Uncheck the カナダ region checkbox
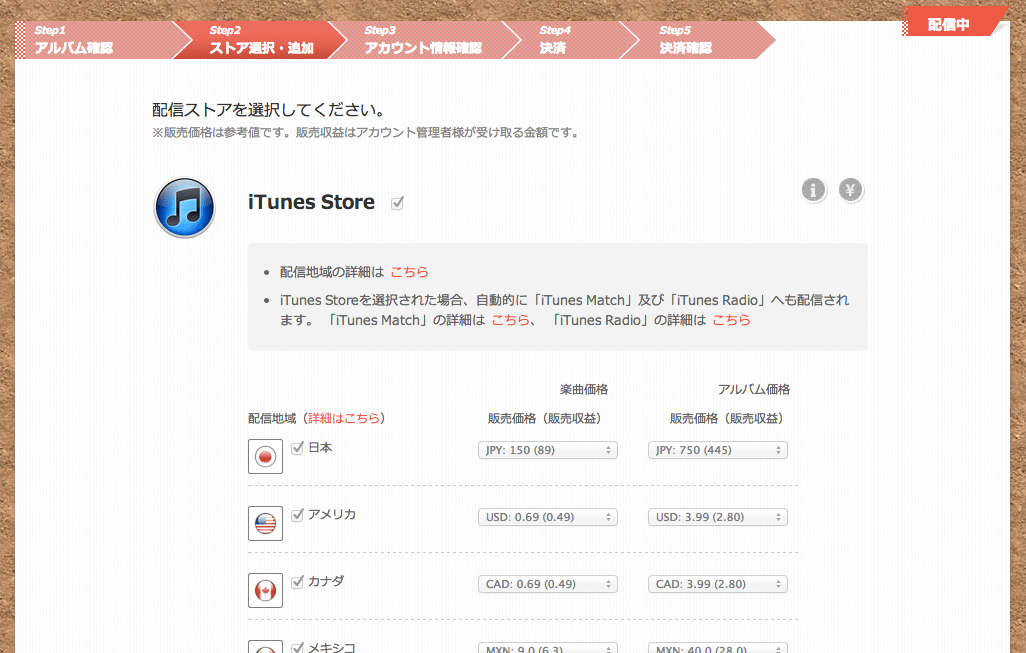 (298, 581)
